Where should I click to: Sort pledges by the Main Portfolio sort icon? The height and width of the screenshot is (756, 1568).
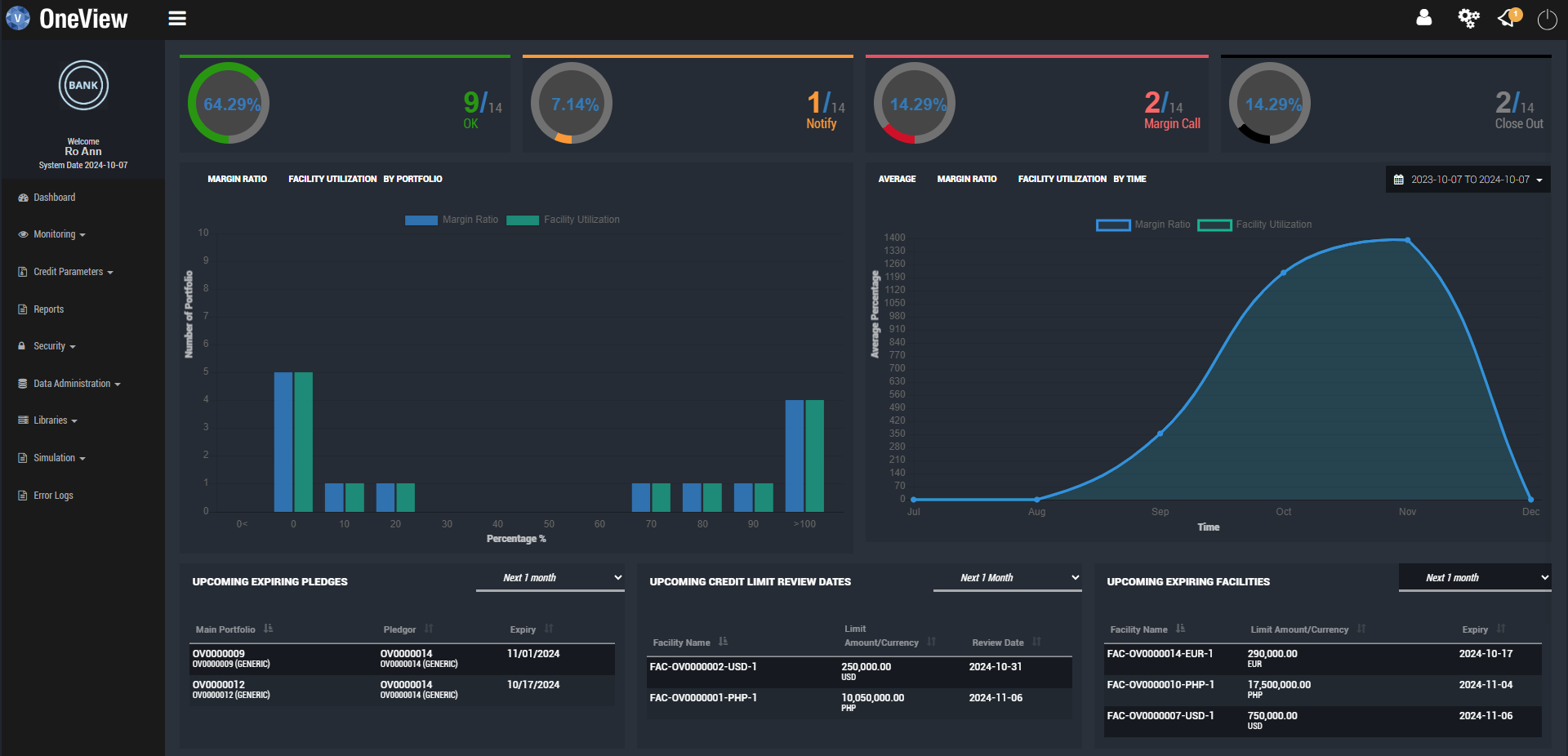tap(269, 629)
